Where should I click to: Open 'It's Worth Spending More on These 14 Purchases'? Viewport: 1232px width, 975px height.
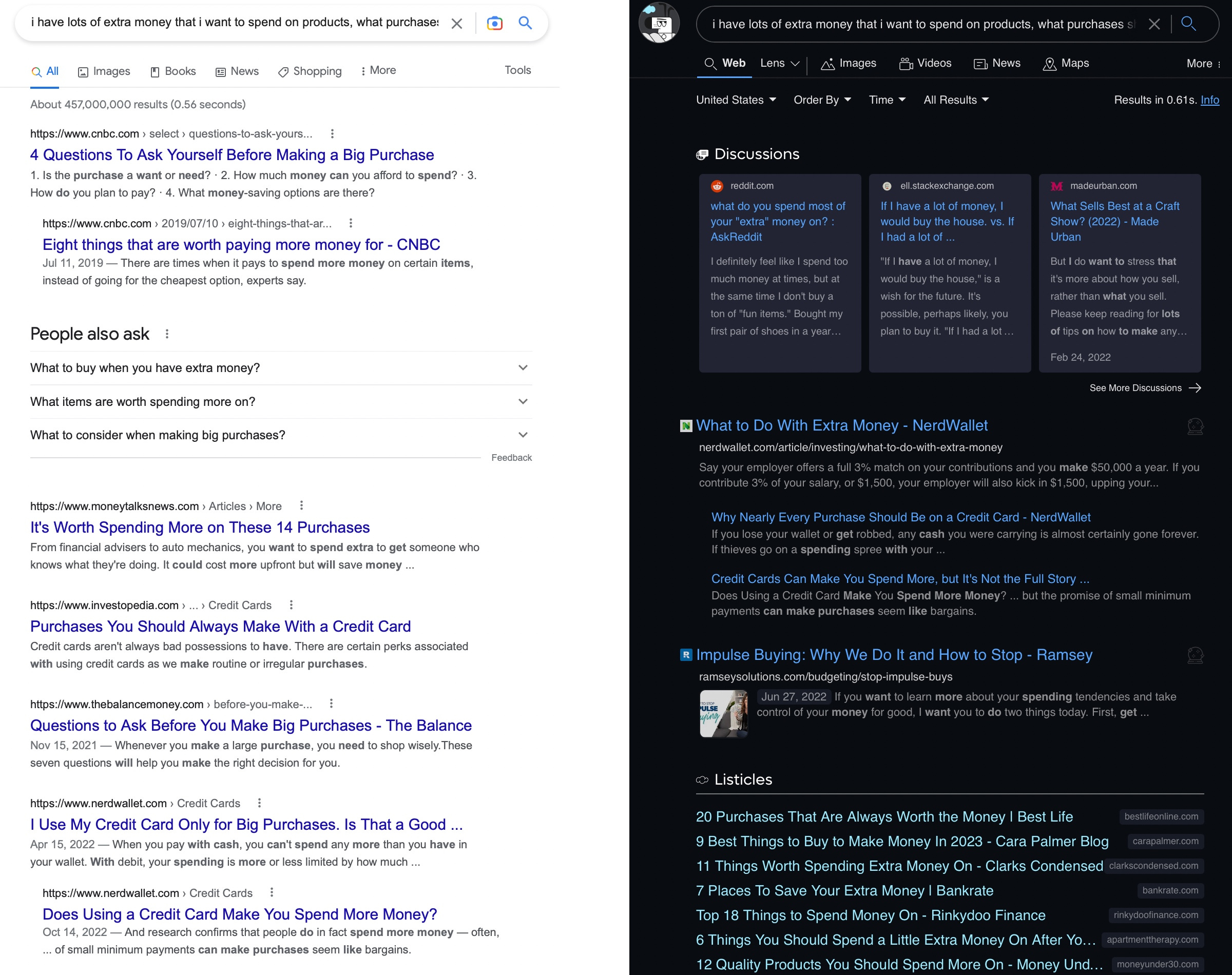[x=200, y=528]
